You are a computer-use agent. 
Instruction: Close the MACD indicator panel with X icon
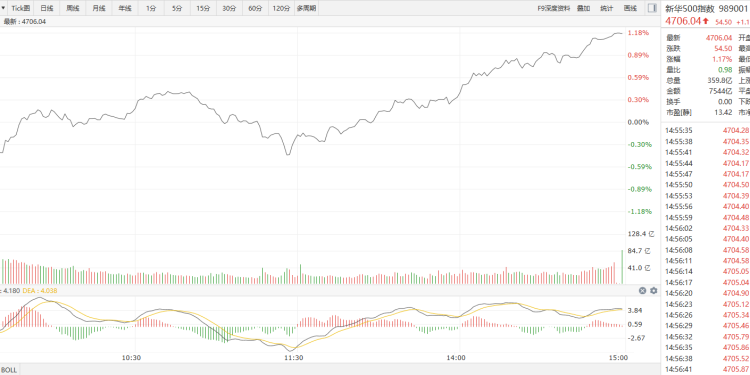click(642, 290)
